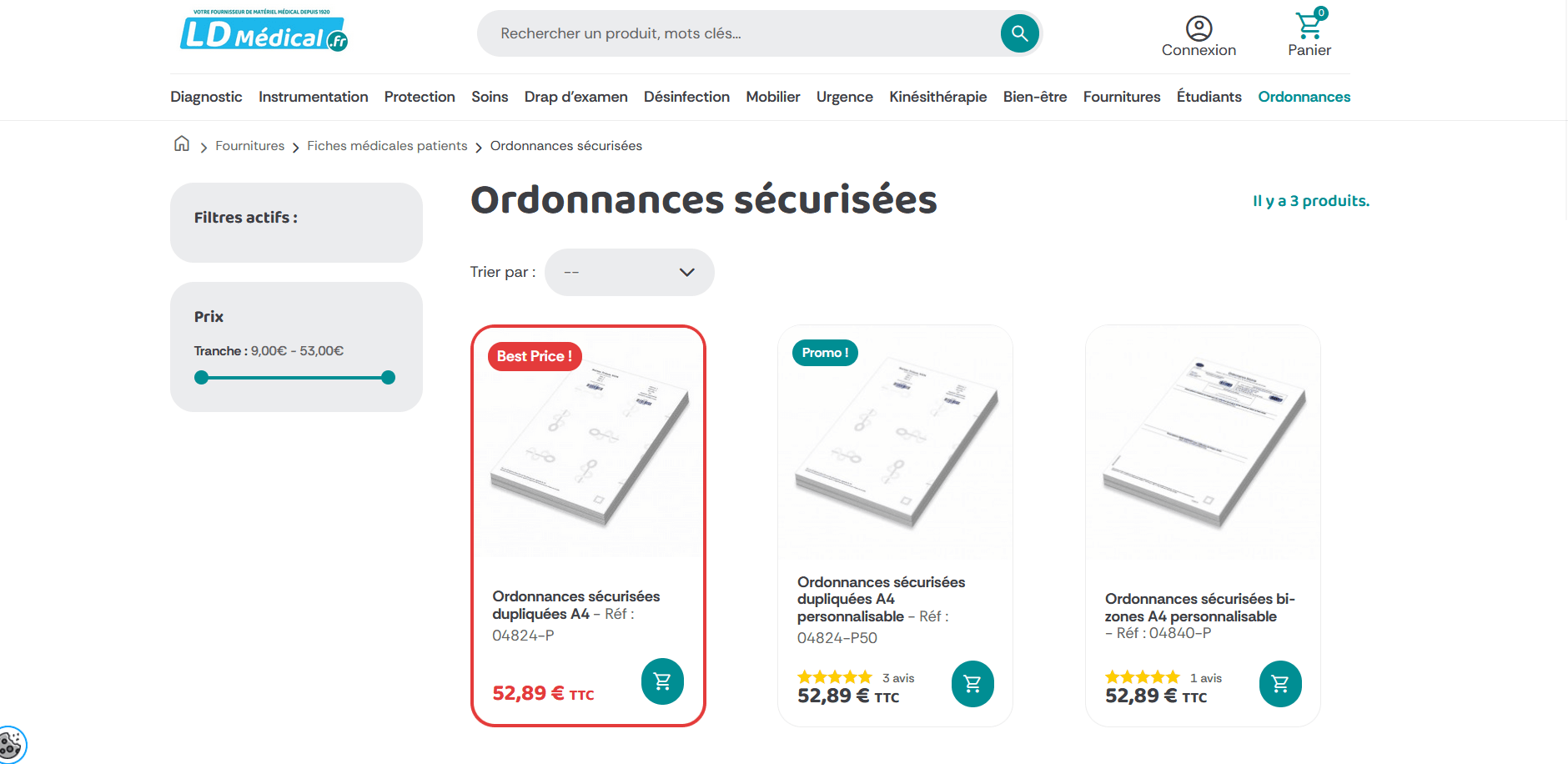Select the Ordonnances menu item
The height and width of the screenshot is (764, 1568).
tap(1304, 97)
